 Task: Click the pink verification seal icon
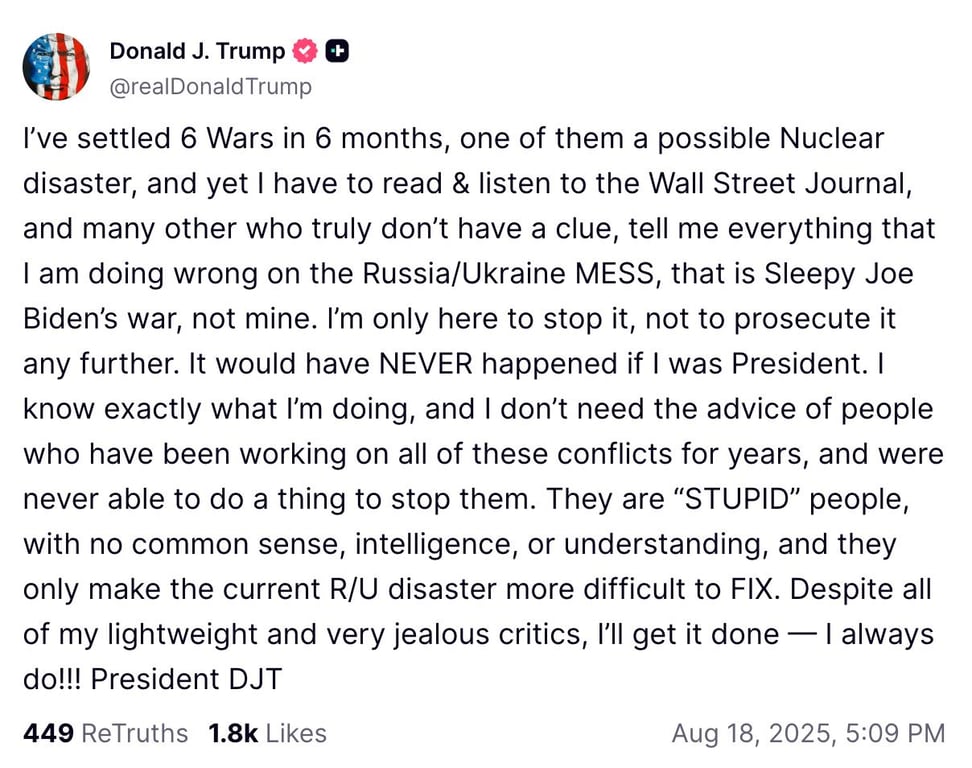click(x=305, y=50)
